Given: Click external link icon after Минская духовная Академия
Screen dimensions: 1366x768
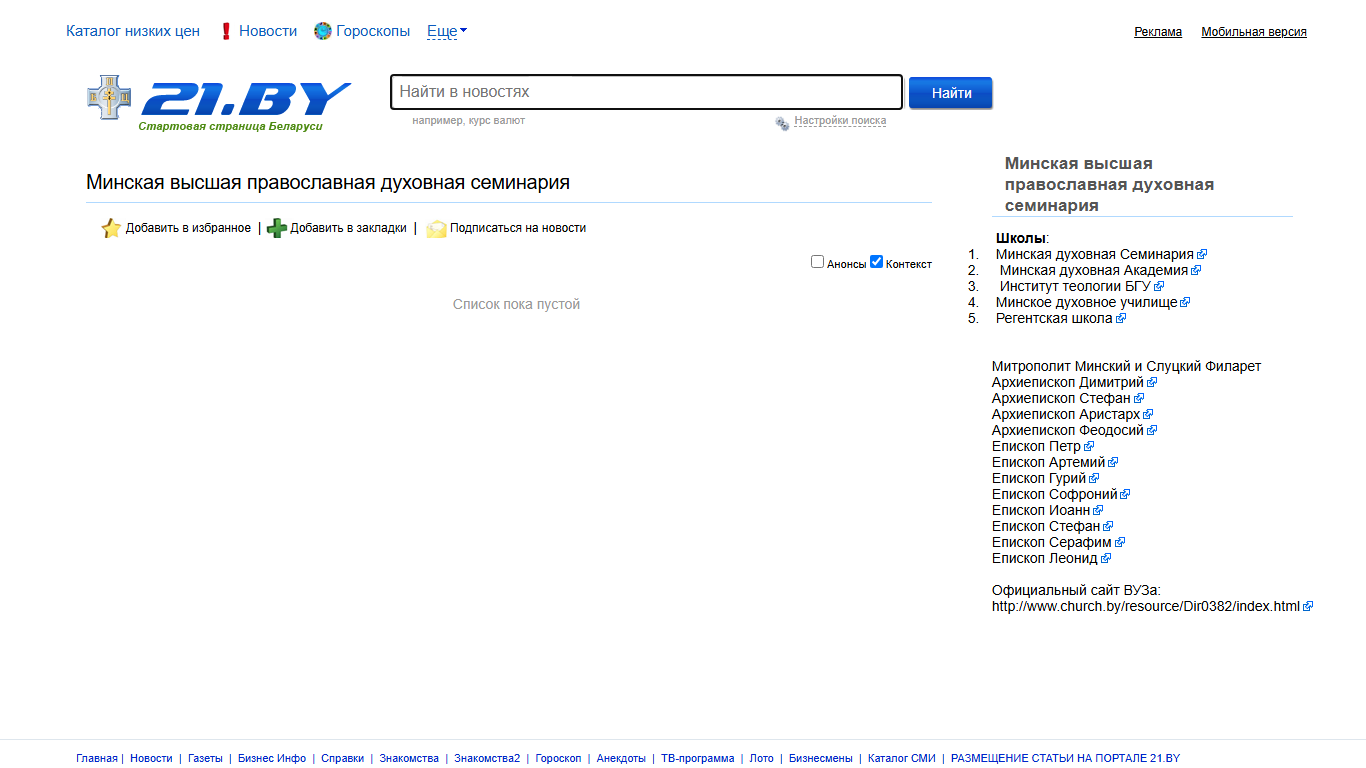Looking at the screenshot, I should (1196, 271).
